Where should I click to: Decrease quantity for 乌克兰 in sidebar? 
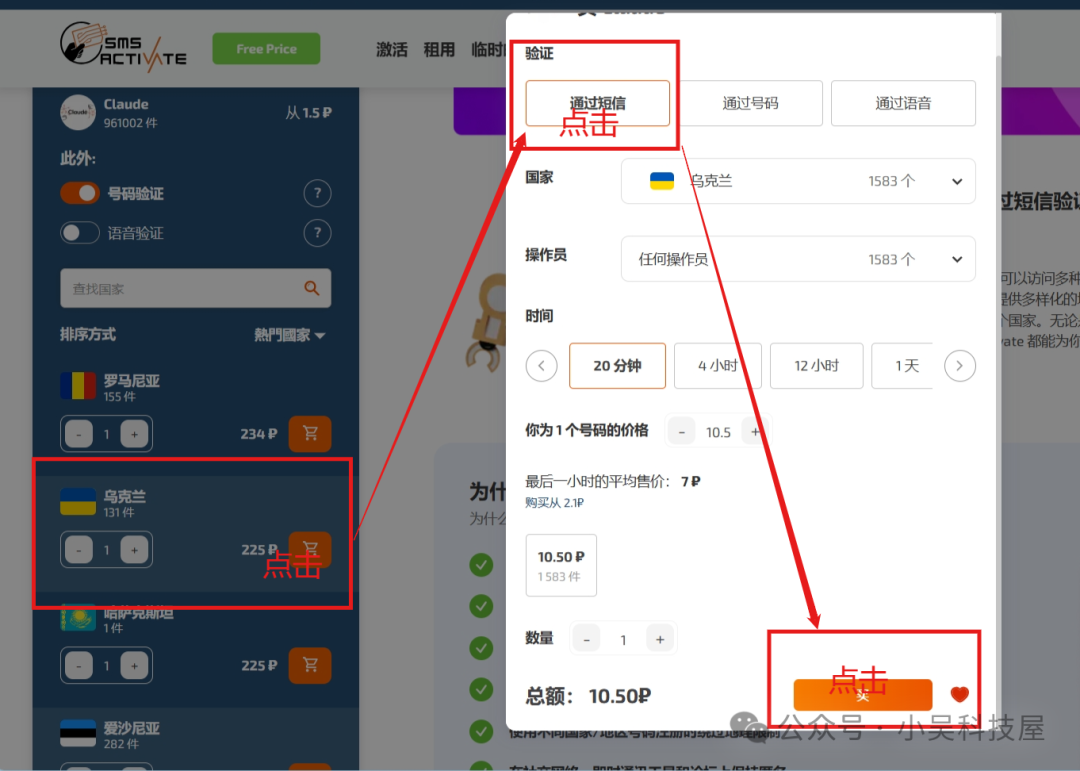coord(79,550)
